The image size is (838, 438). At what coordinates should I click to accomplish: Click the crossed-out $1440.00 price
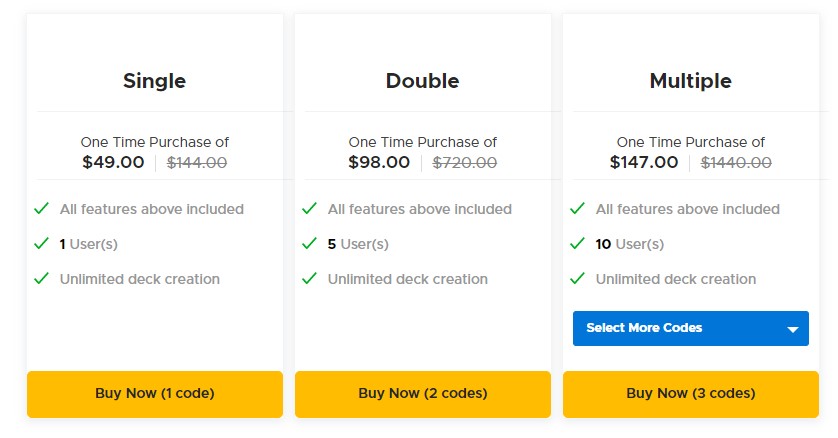(736, 162)
